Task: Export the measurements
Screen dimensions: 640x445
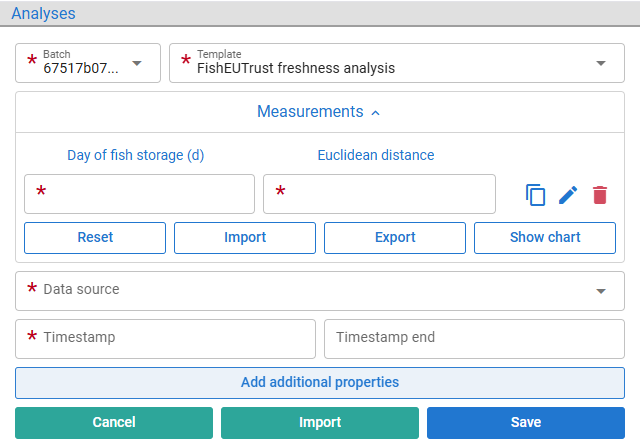Action: (x=395, y=238)
